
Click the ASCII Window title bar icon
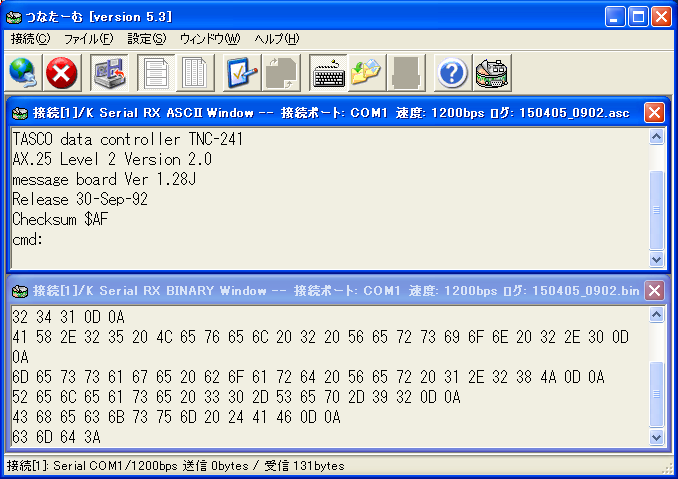point(20,113)
